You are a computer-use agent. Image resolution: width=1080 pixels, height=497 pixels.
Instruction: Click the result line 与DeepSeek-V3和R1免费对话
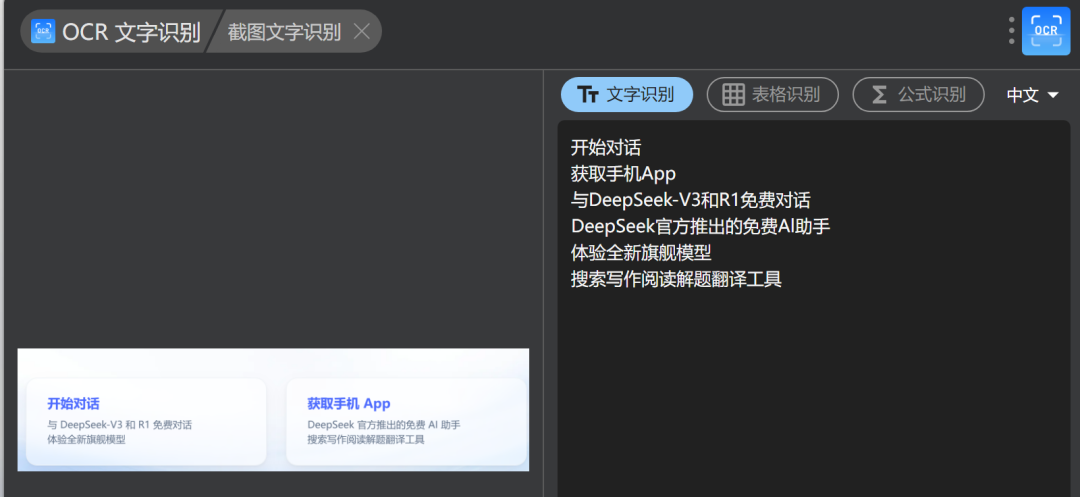[x=691, y=200]
